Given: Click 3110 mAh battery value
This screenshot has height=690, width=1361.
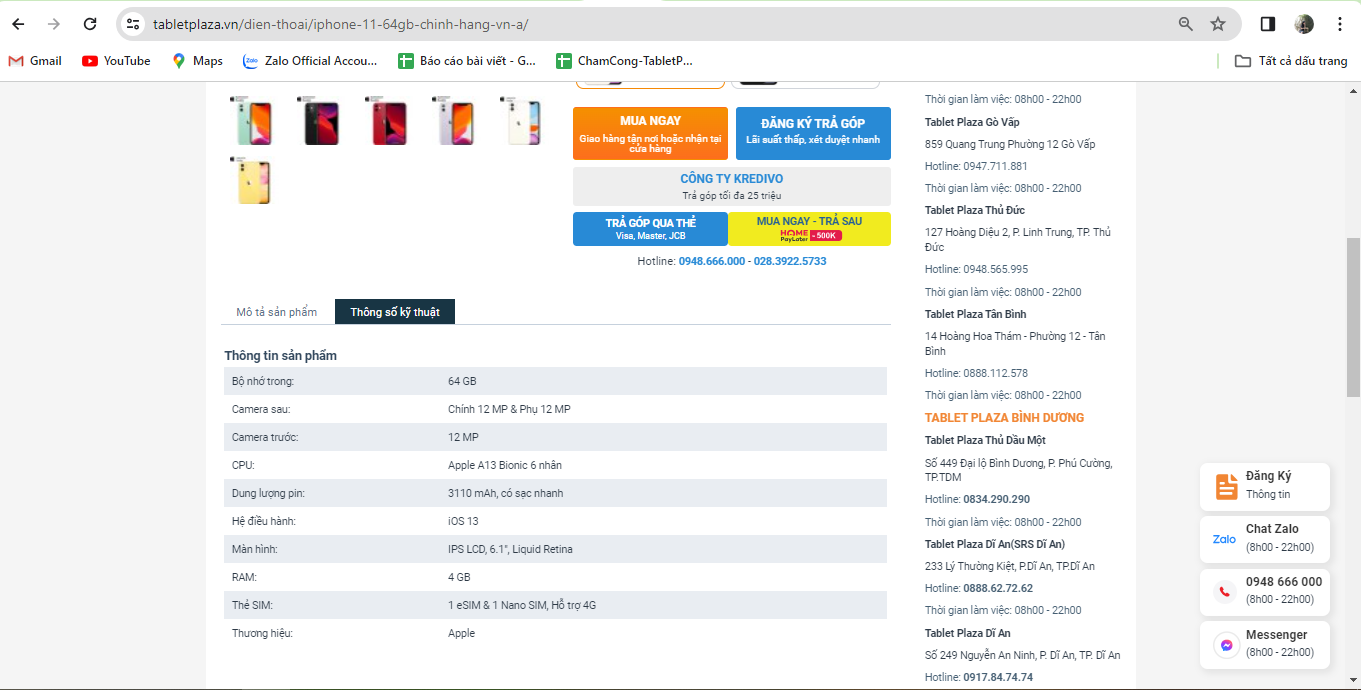Looking at the screenshot, I should point(505,493).
